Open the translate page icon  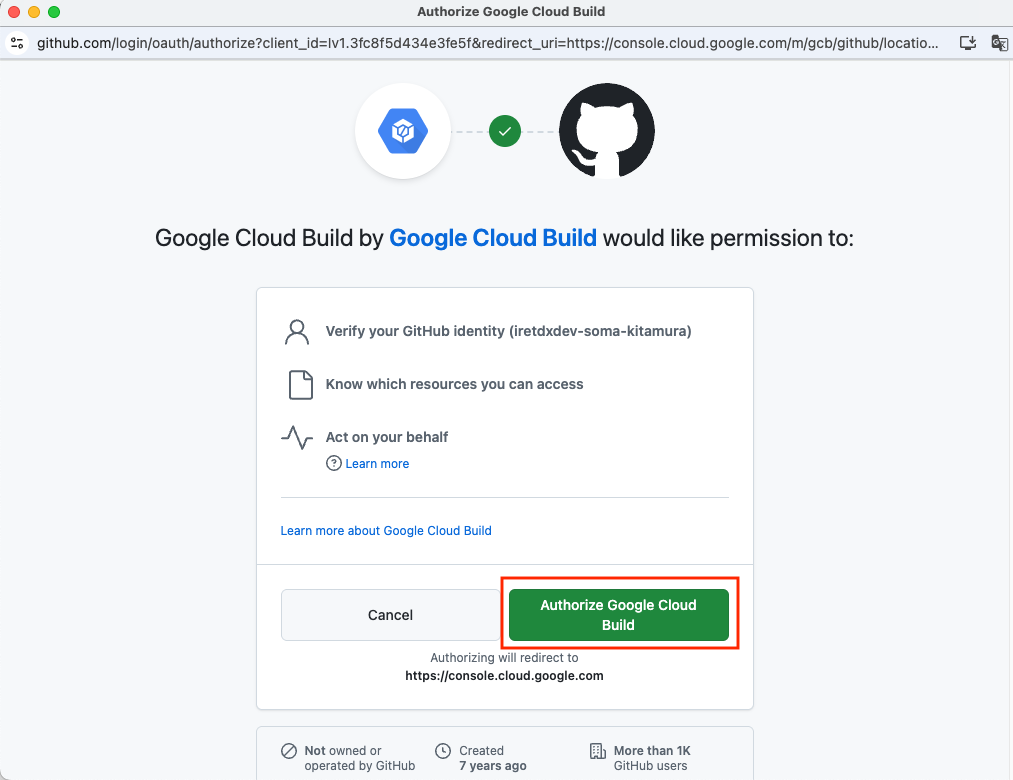pyautogui.click(x=999, y=43)
